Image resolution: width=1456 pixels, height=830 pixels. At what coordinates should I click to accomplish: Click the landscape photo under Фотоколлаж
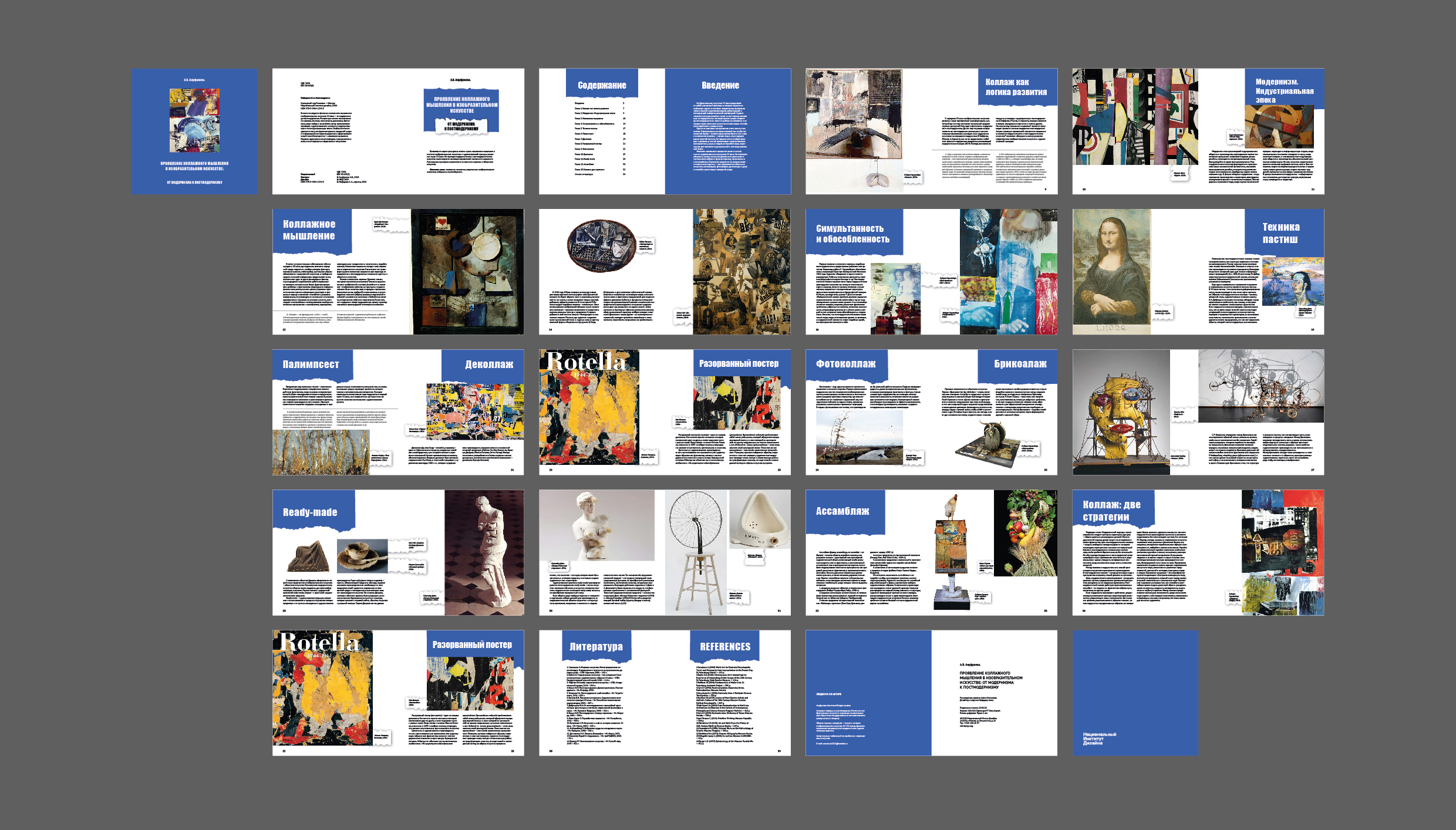tap(859, 437)
